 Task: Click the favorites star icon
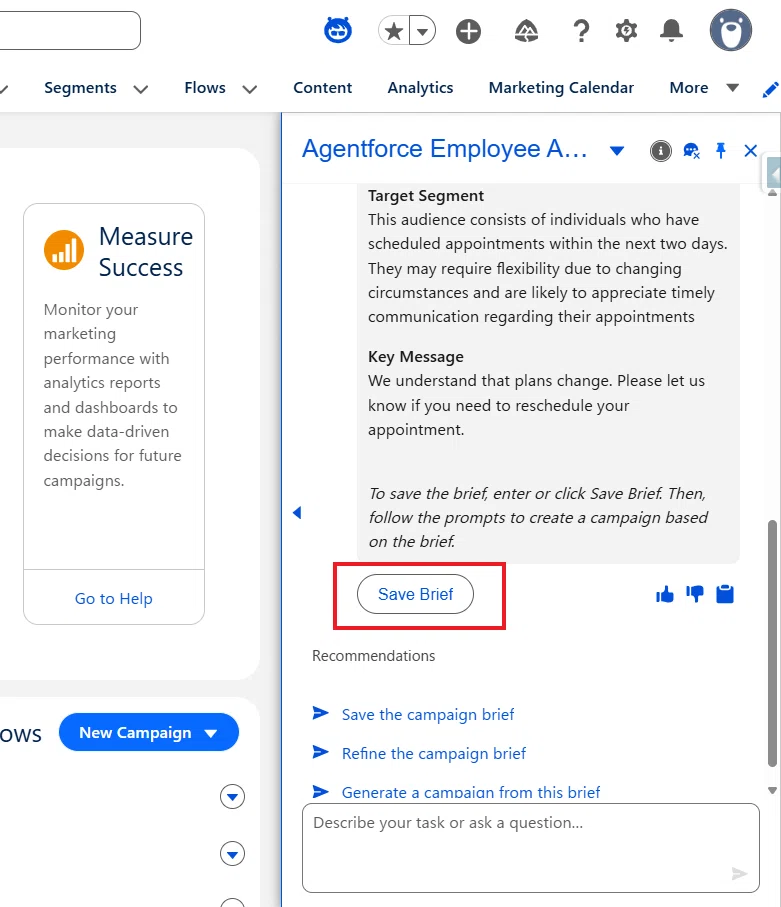coord(394,31)
